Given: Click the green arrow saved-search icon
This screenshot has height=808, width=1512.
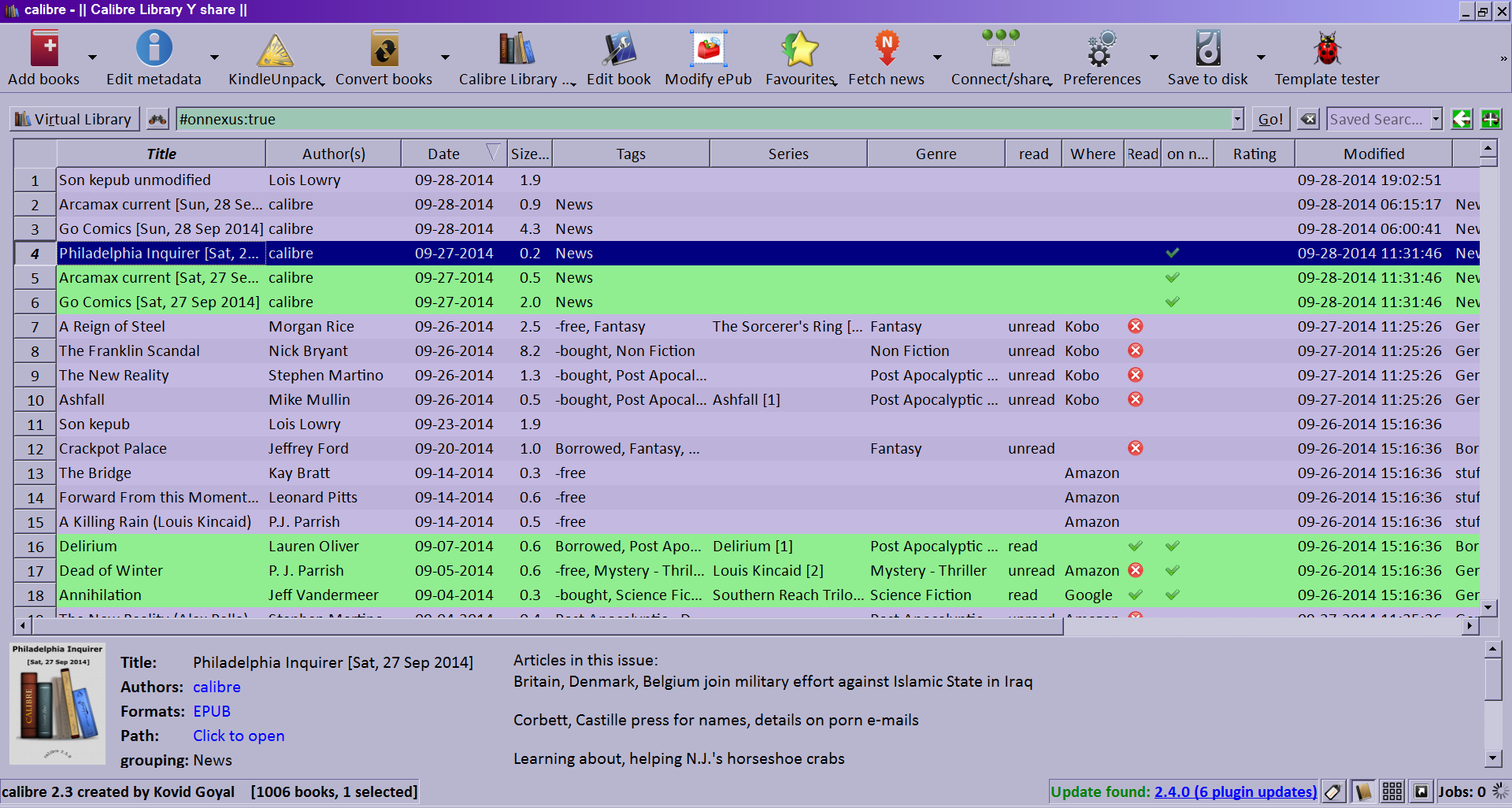Looking at the screenshot, I should click(x=1462, y=119).
